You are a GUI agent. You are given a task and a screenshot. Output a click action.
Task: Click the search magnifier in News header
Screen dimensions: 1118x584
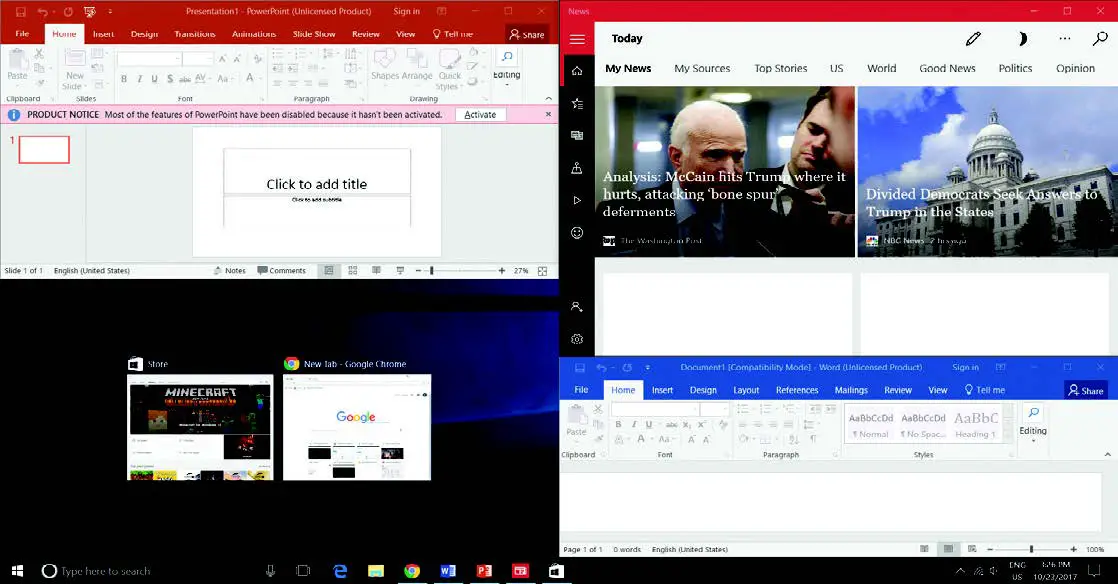pyautogui.click(x=1100, y=39)
